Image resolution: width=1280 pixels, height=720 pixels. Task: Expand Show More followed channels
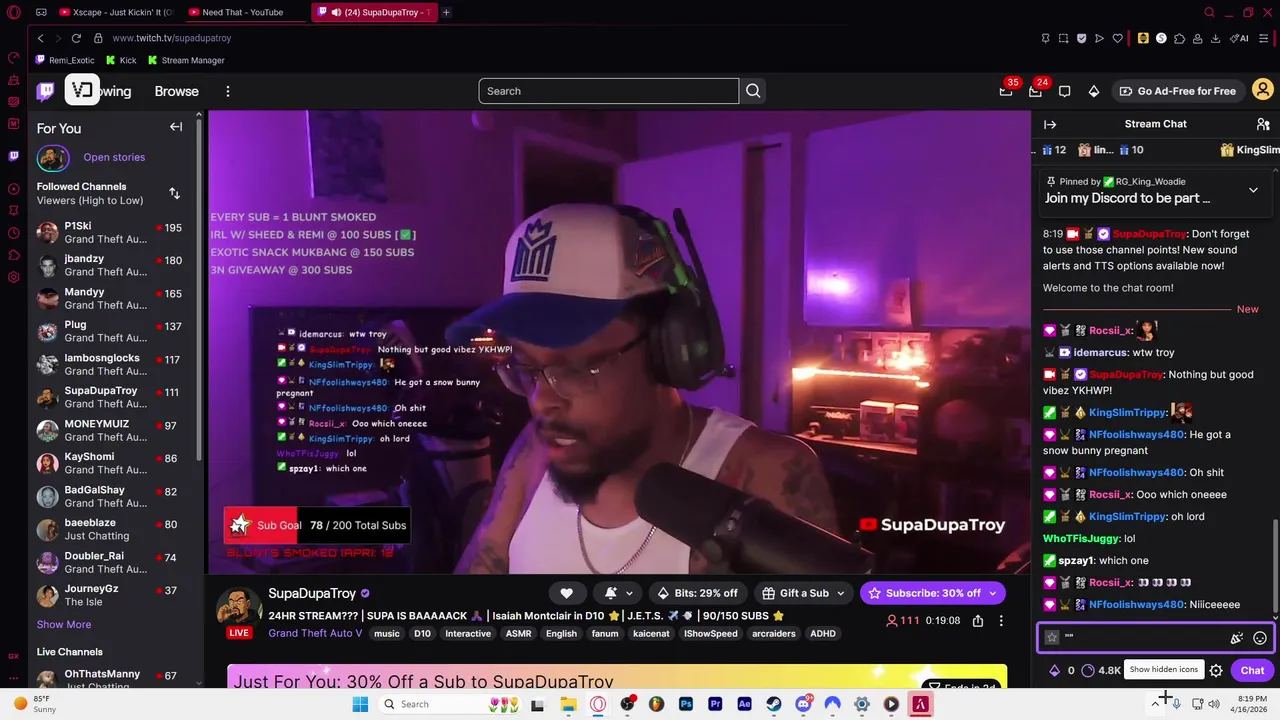[x=64, y=624]
